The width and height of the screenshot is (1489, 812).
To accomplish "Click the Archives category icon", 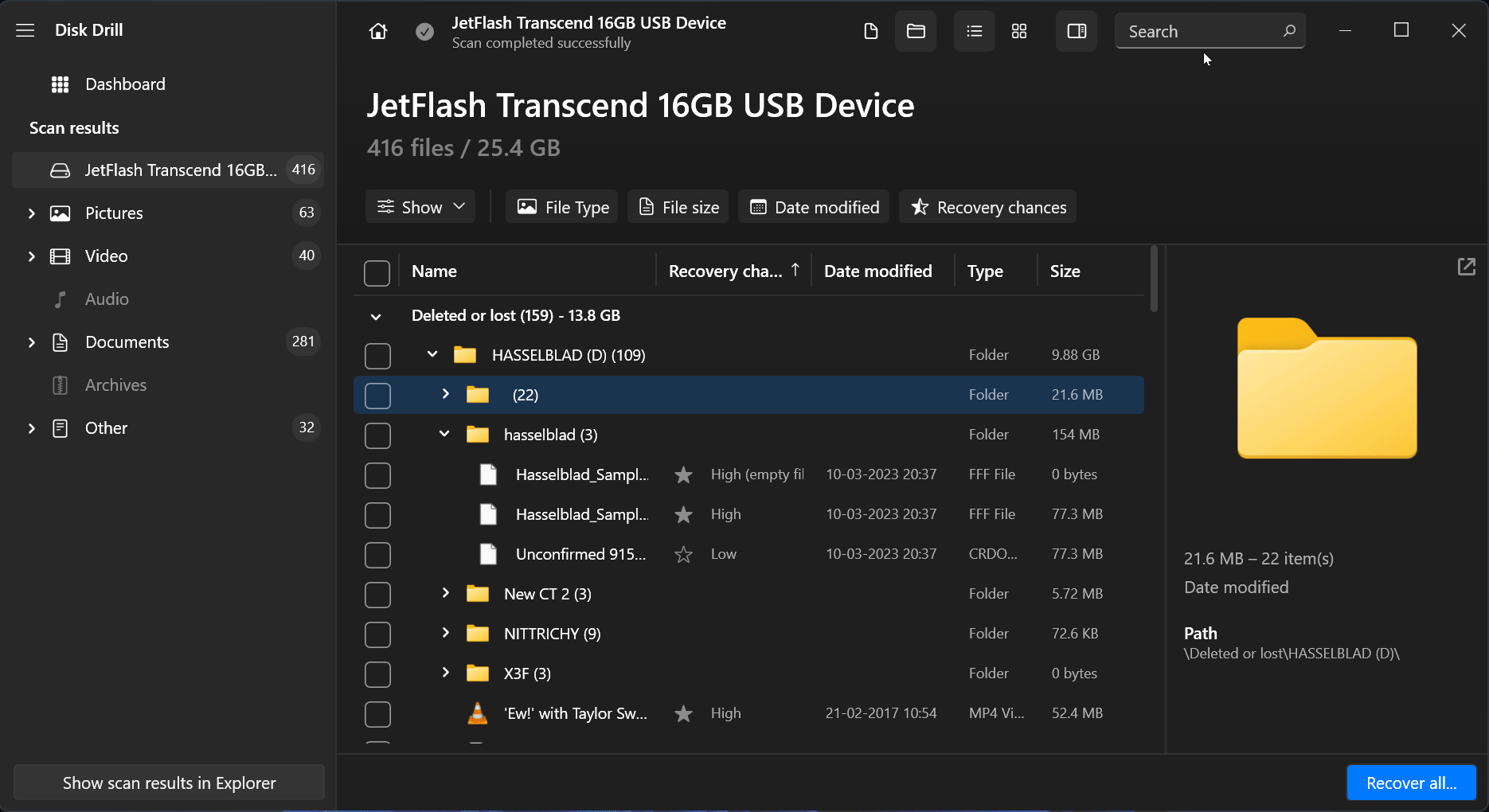I will (61, 385).
